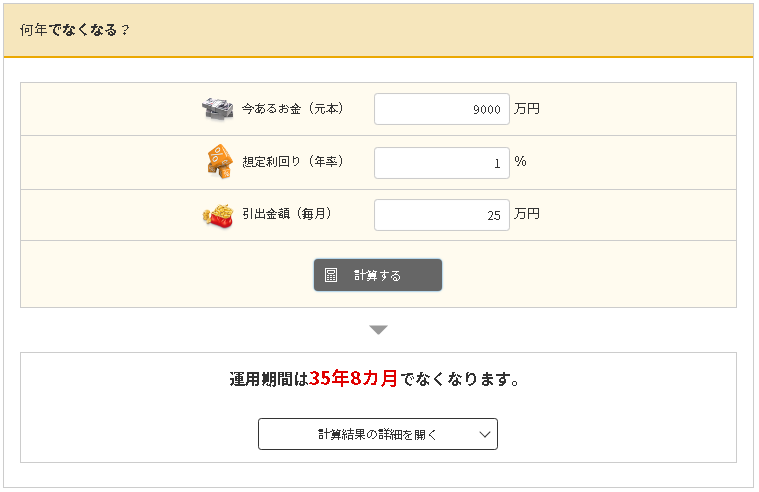Click the cash stack icon beside 今あるお金
The height and width of the screenshot is (492, 759).
pos(218,109)
